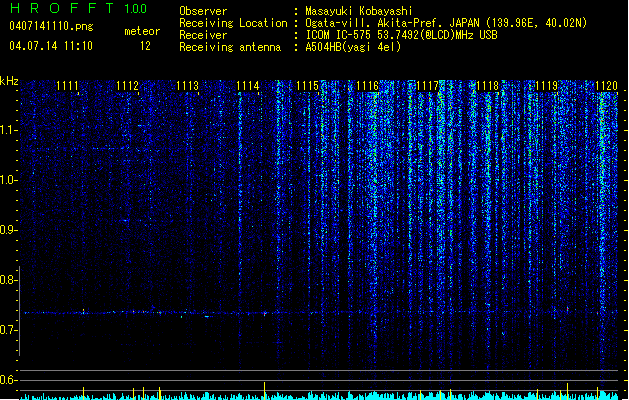Click the 1115 time marker

(307, 86)
